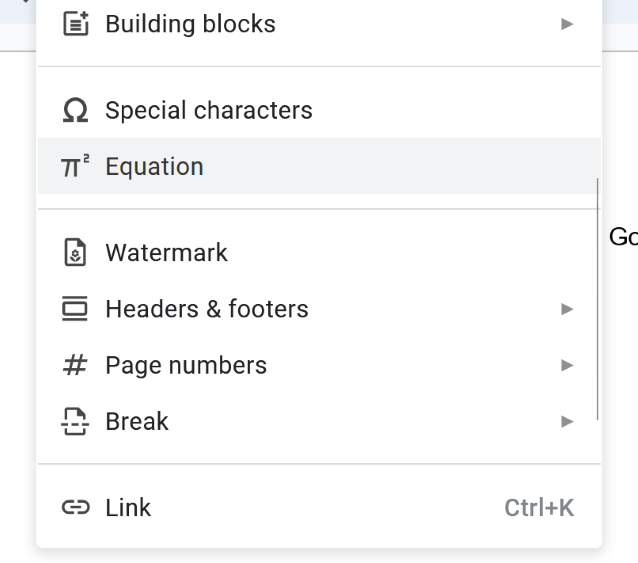Expand the Headers & footers submenu arrow
Image resolution: width=638 pixels, height=563 pixels.
[567, 309]
